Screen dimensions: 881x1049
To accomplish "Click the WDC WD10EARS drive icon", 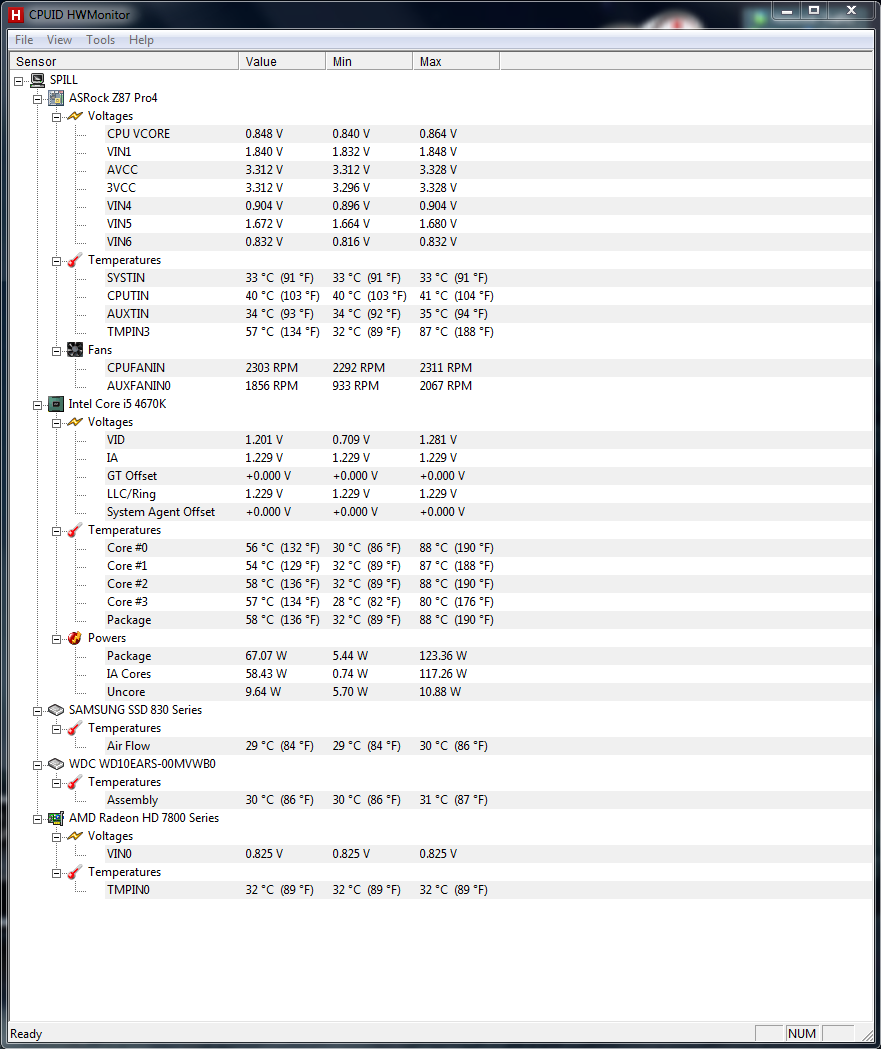I will coord(56,764).
